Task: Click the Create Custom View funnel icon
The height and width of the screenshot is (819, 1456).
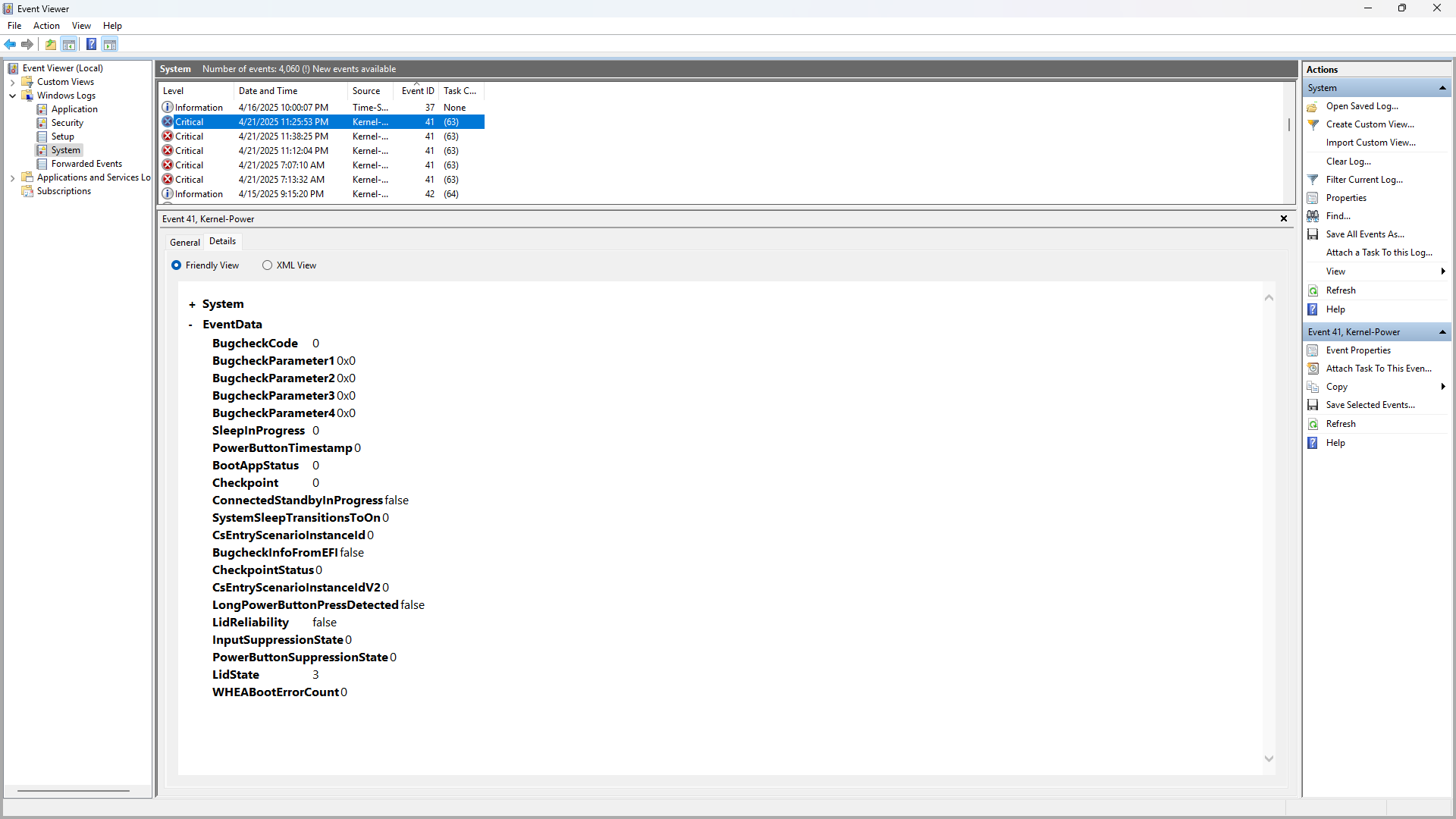Action: click(1313, 125)
